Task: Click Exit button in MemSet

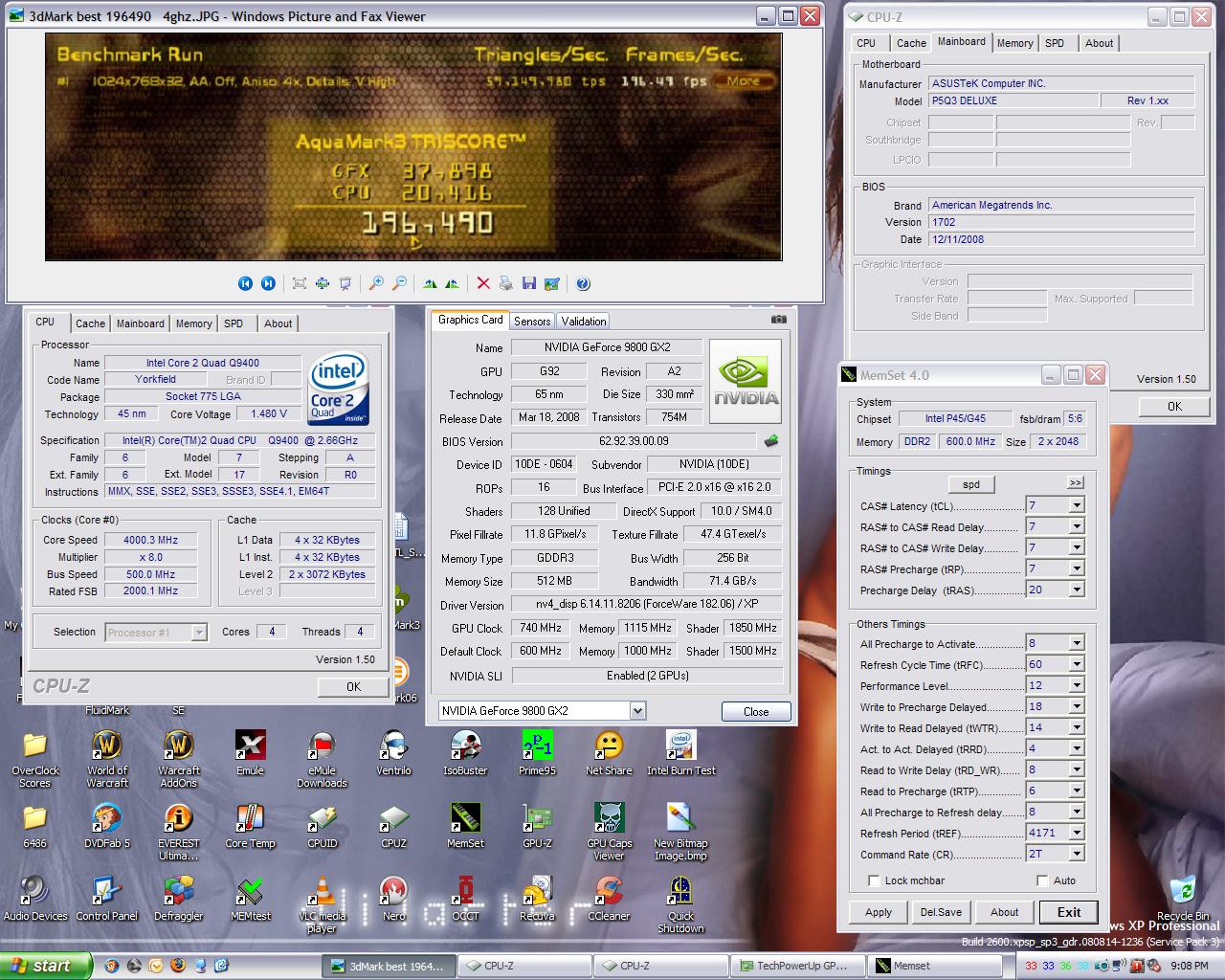Action: [1068, 912]
